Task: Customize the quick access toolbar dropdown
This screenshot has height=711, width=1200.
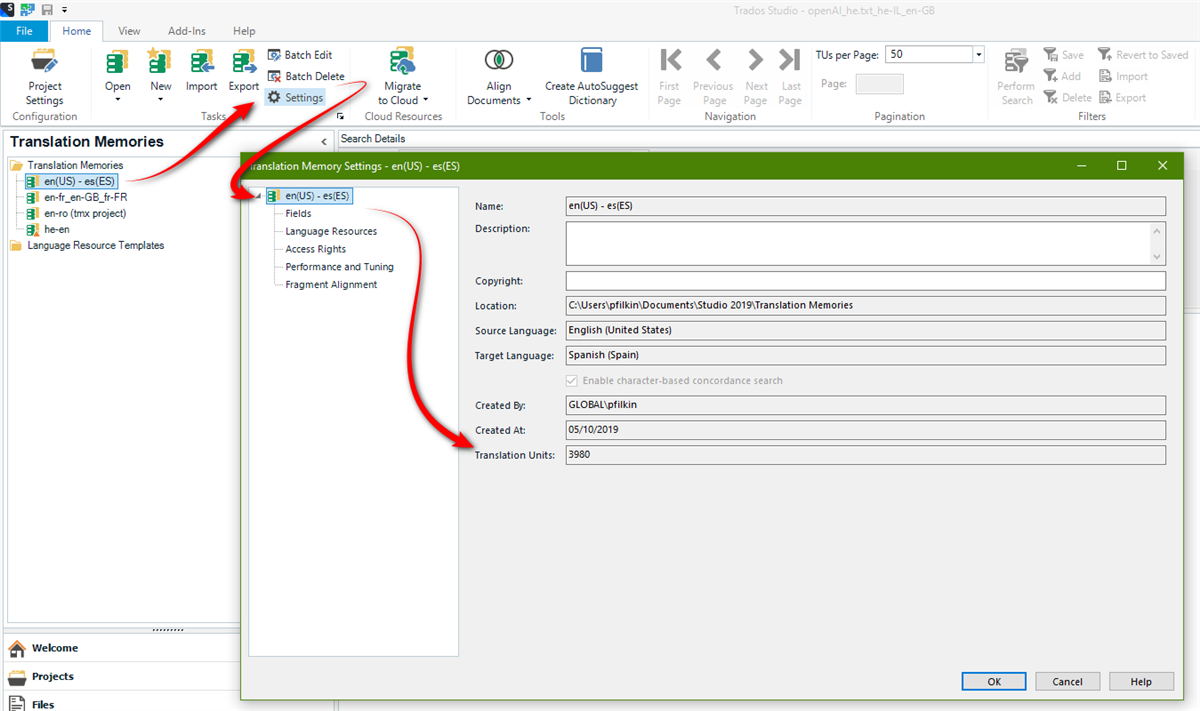Action: [x=64, y=9]
